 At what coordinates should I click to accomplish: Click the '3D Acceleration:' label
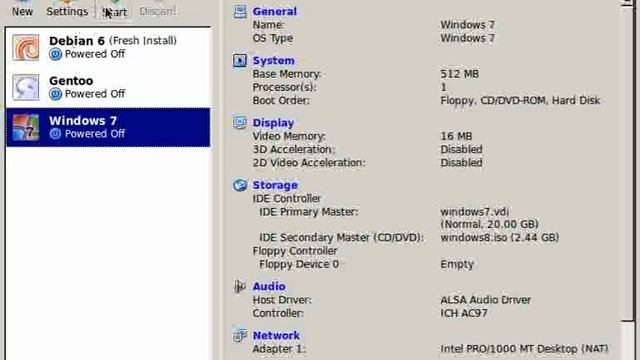293,149
